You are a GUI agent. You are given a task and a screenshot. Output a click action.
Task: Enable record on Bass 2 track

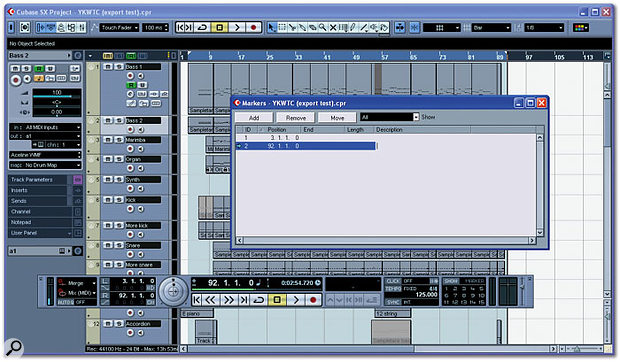130,130
